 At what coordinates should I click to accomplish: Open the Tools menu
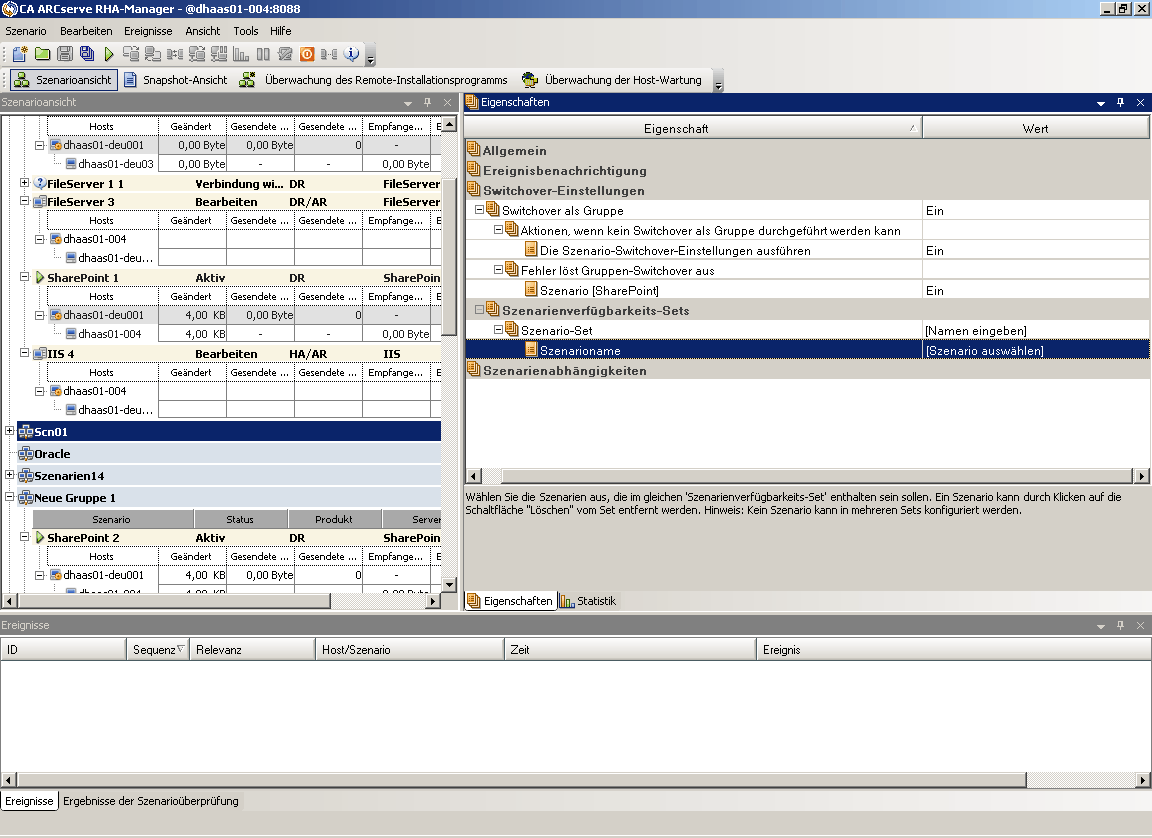click(x=246, y=31)
